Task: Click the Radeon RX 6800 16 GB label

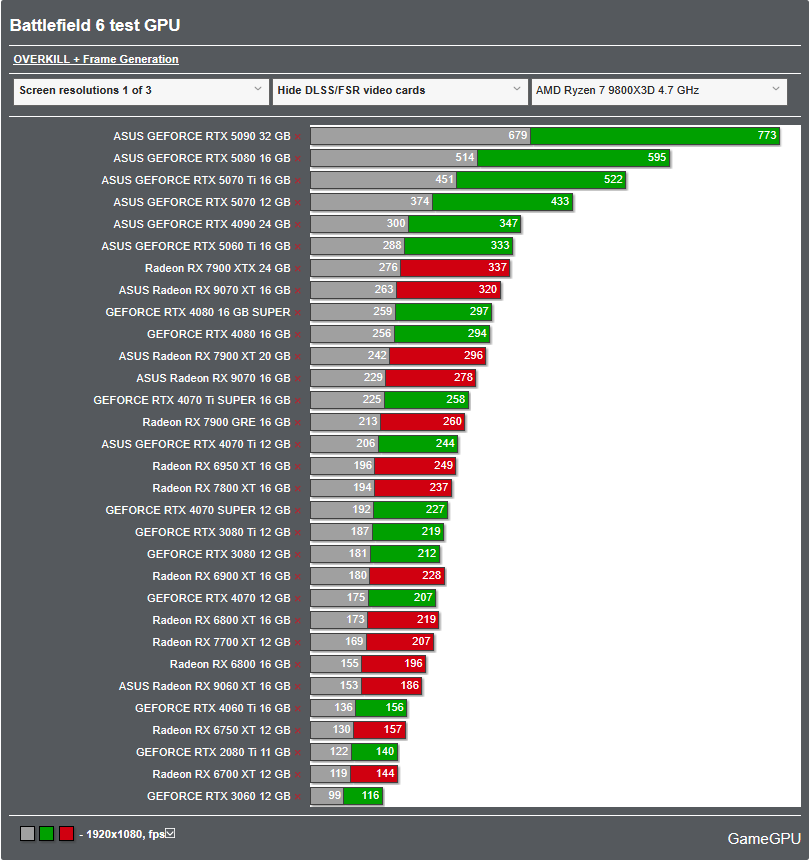Action: 230,665
